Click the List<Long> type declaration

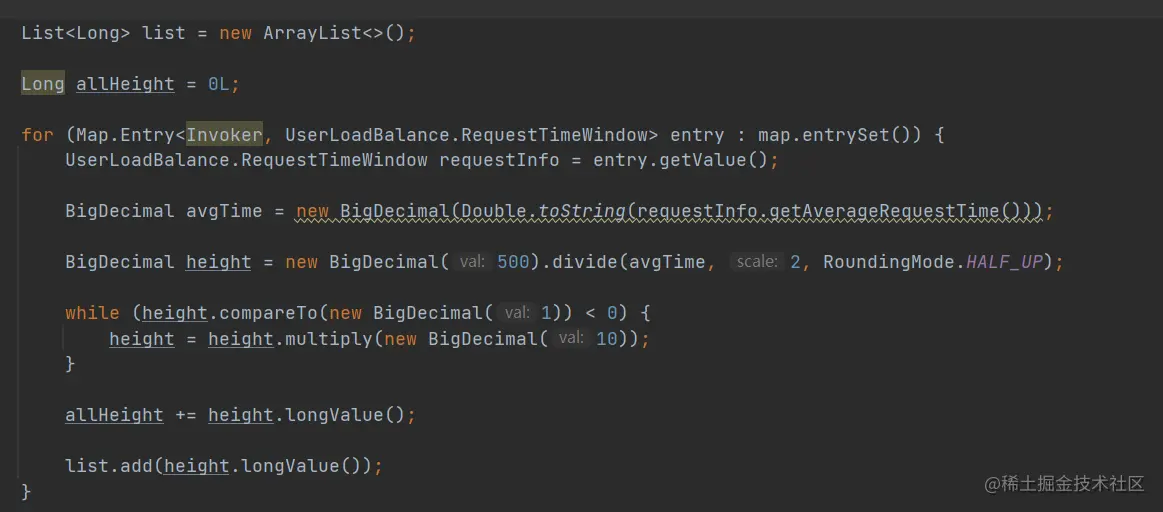(76, 33)
